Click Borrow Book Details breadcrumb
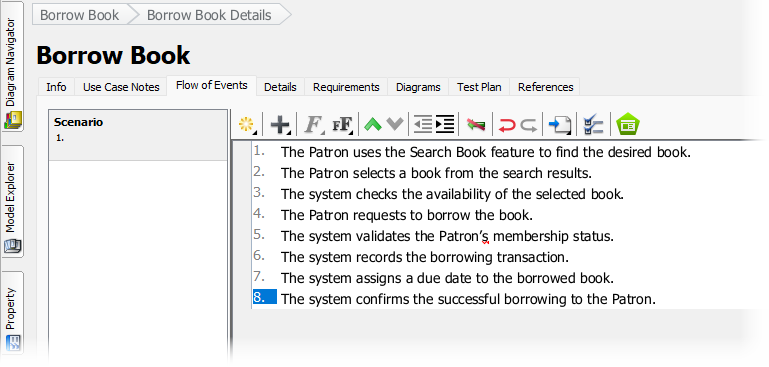 209,15
